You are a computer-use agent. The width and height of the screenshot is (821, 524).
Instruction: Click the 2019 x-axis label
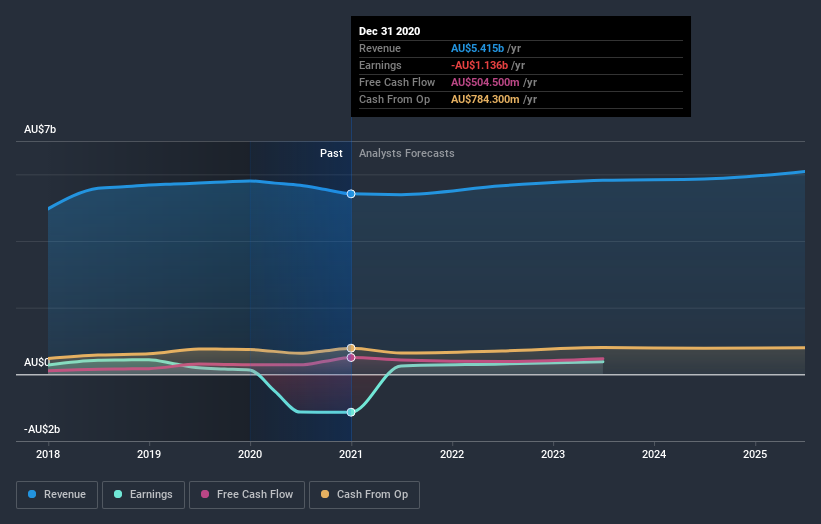(149, 454)
